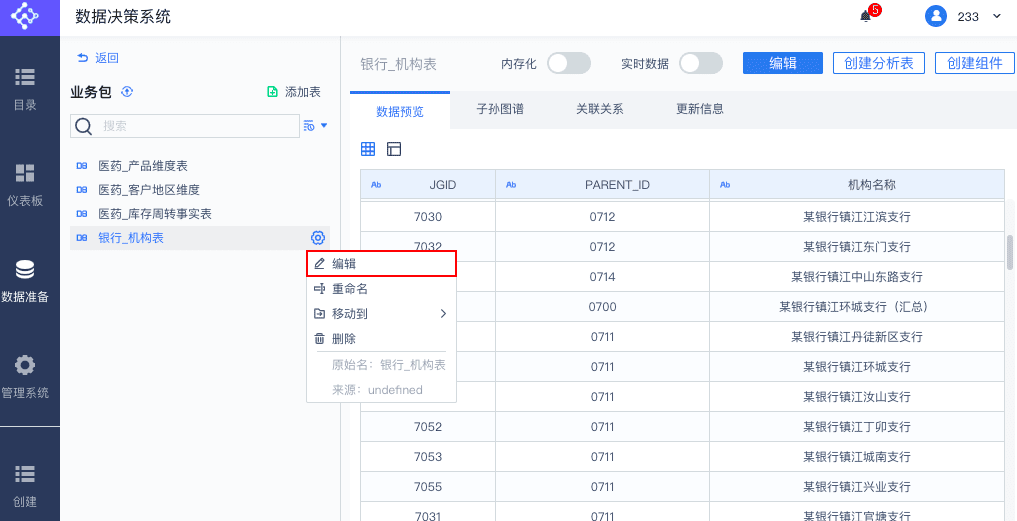Click the upload icon beside 业务包
Screen dimensions: 1017x521
click(x=127, y=92)
